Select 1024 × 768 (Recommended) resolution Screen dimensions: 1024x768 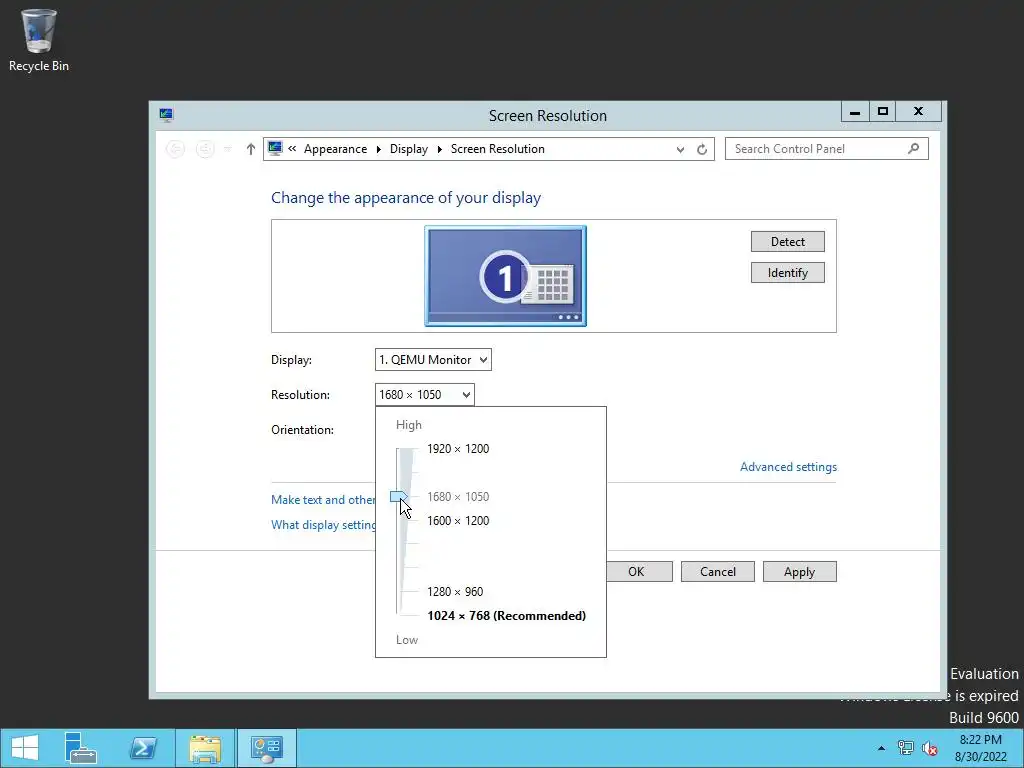(x=506, y=616)
